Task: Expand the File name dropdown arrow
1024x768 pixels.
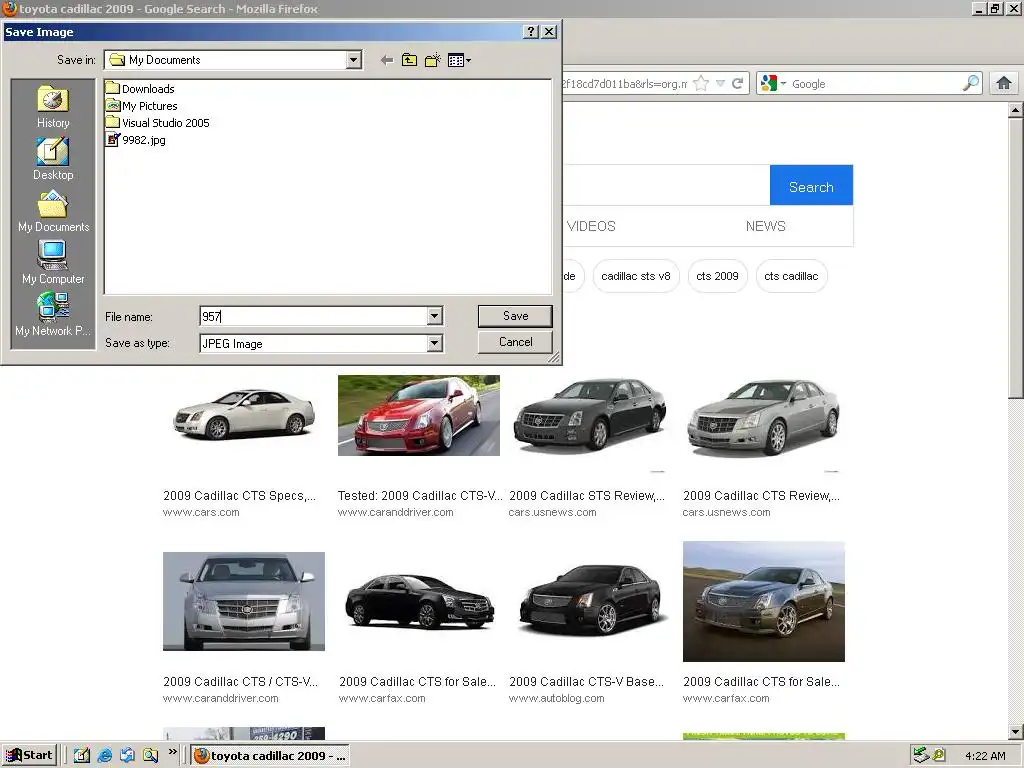Action: tap(434, 317)
